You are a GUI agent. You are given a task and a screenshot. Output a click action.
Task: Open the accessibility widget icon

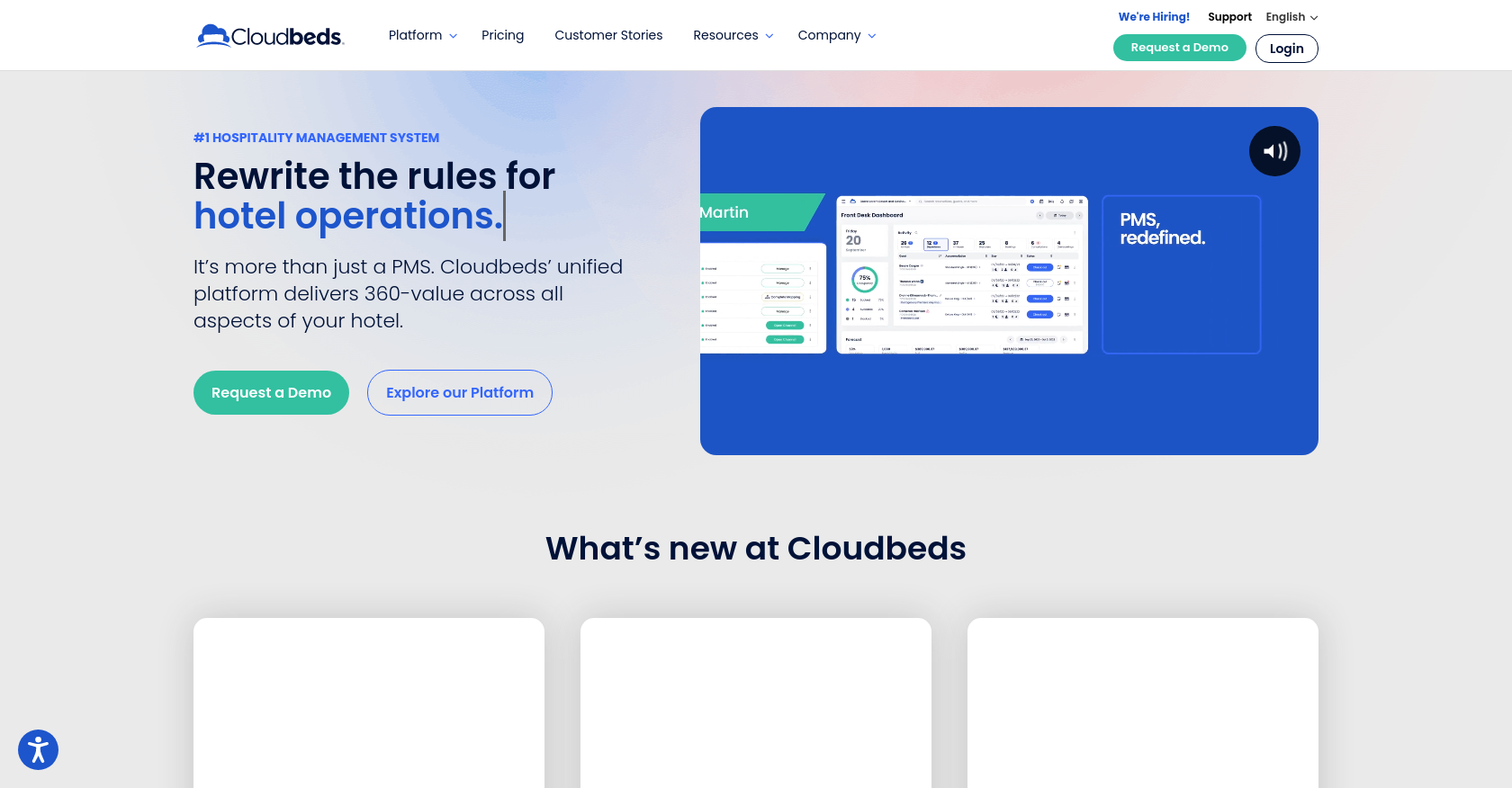[38, 749]
